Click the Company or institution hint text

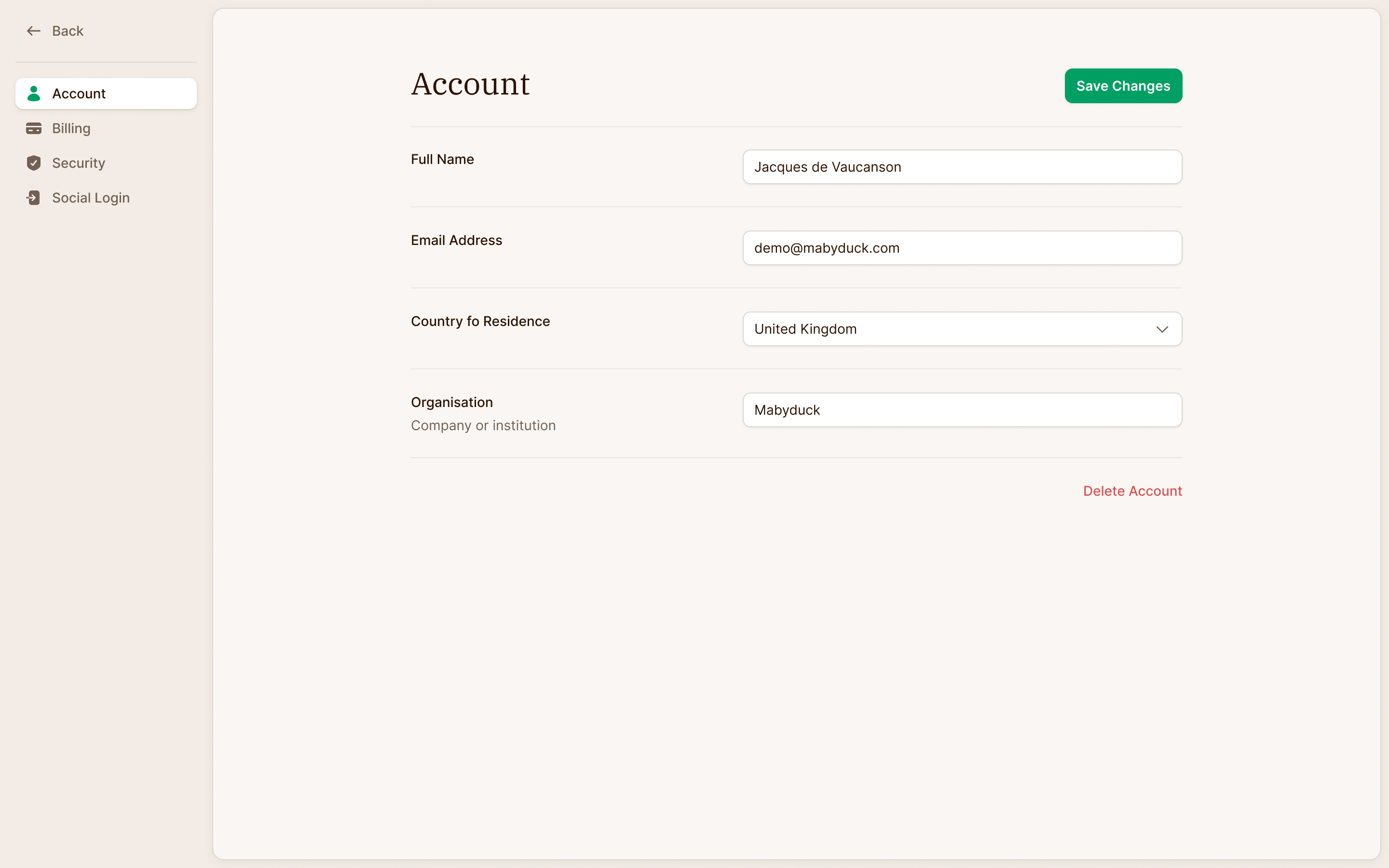[x=483, y=426]
